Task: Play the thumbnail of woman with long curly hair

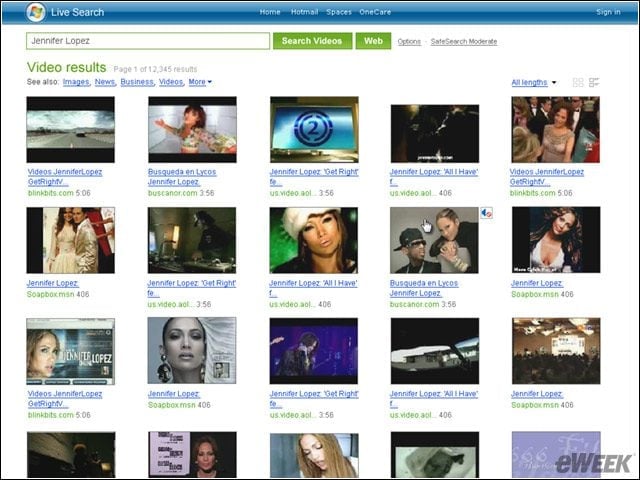Action: pyautogui.click(x=556, y=240)
